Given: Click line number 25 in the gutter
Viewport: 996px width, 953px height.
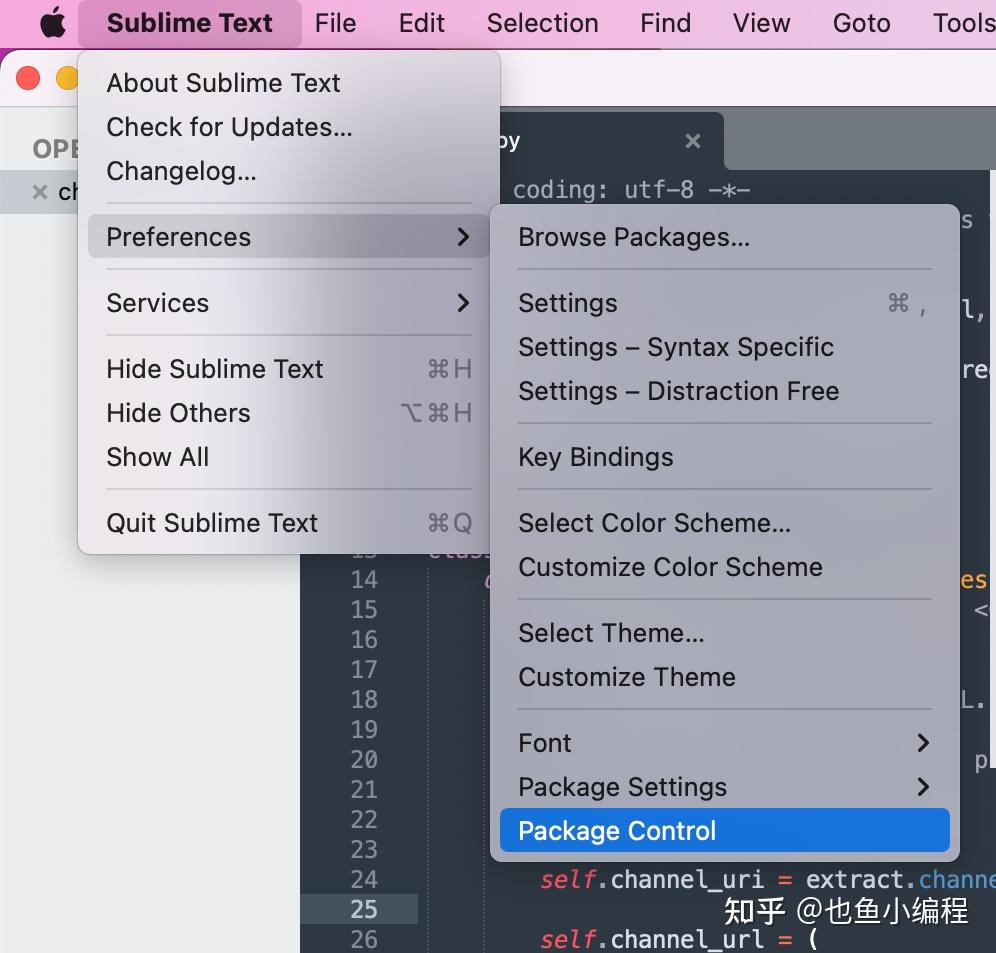Looking at the screenshot, I should (364, 909).
